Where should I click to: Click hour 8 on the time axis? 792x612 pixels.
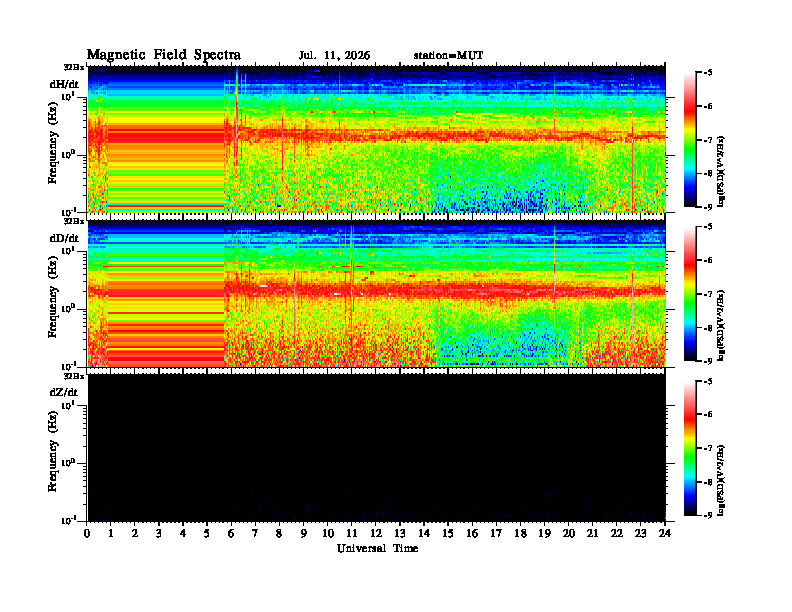pyautogui.click(x=279, y=533)
